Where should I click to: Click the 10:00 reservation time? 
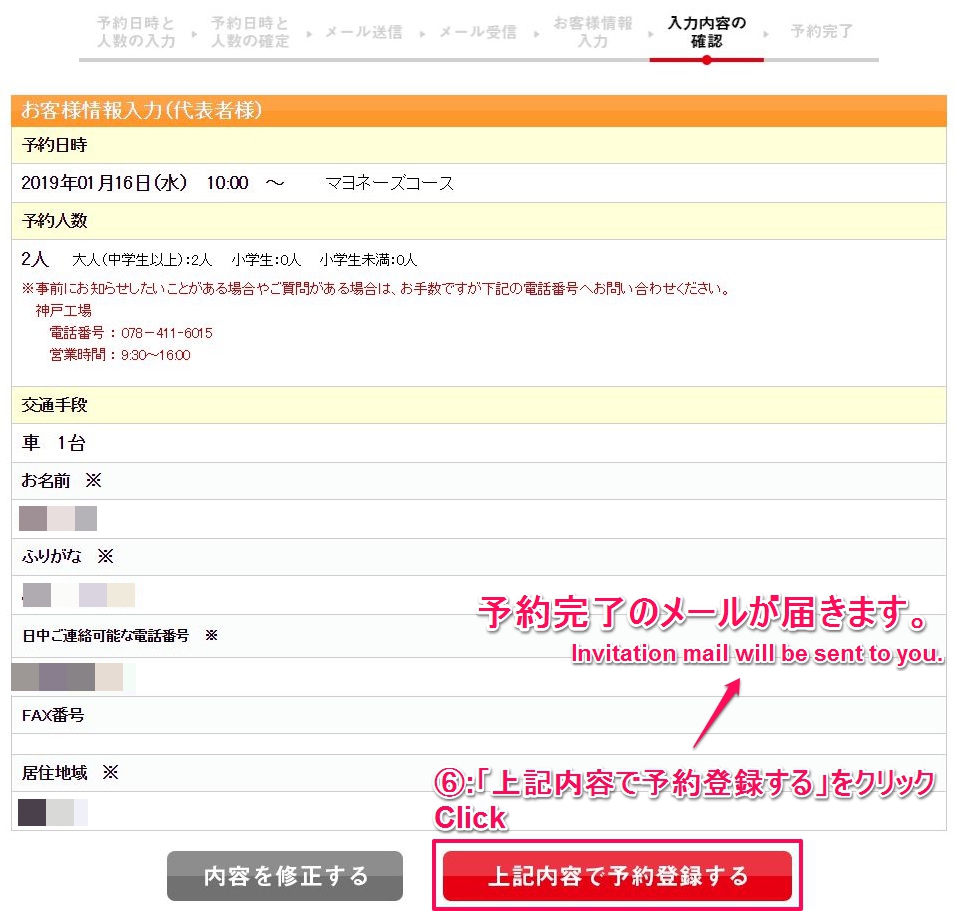click(228, 183)
